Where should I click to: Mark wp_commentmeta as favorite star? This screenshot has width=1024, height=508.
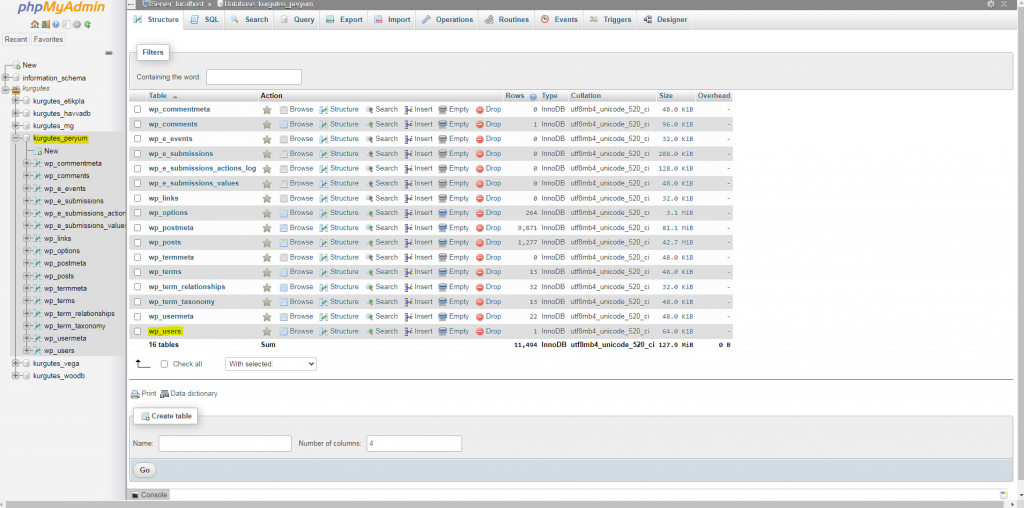(266, 110)
